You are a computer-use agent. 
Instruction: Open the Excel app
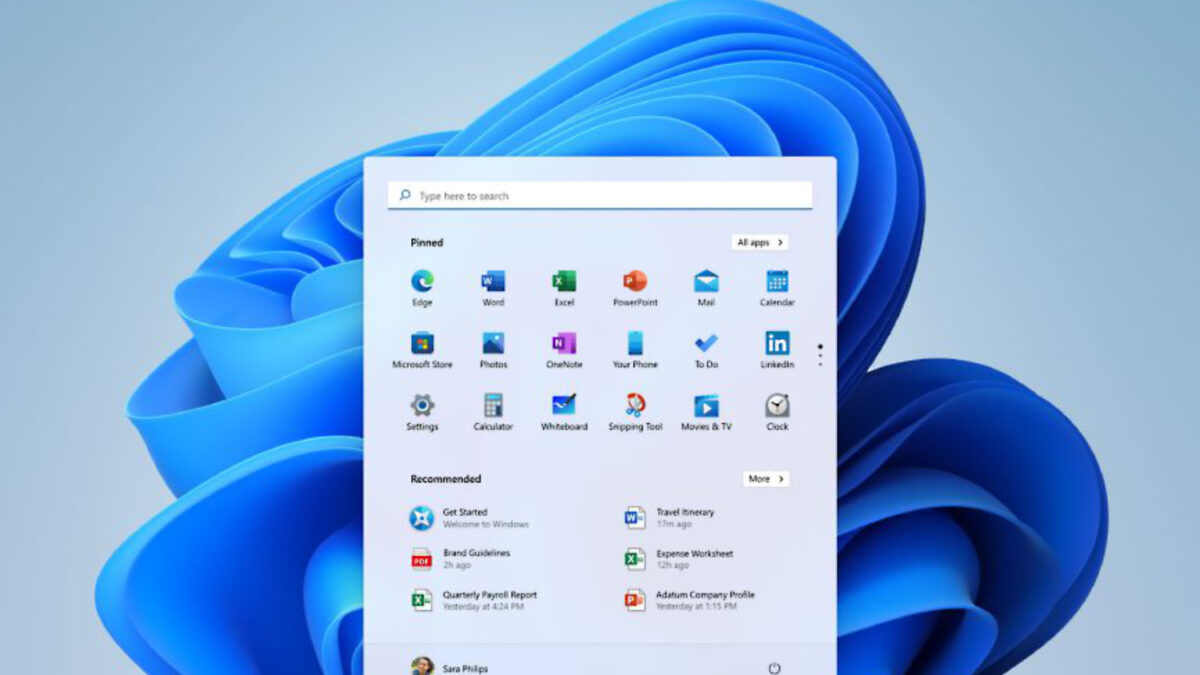pyautogui.click(x=563, y=283)
